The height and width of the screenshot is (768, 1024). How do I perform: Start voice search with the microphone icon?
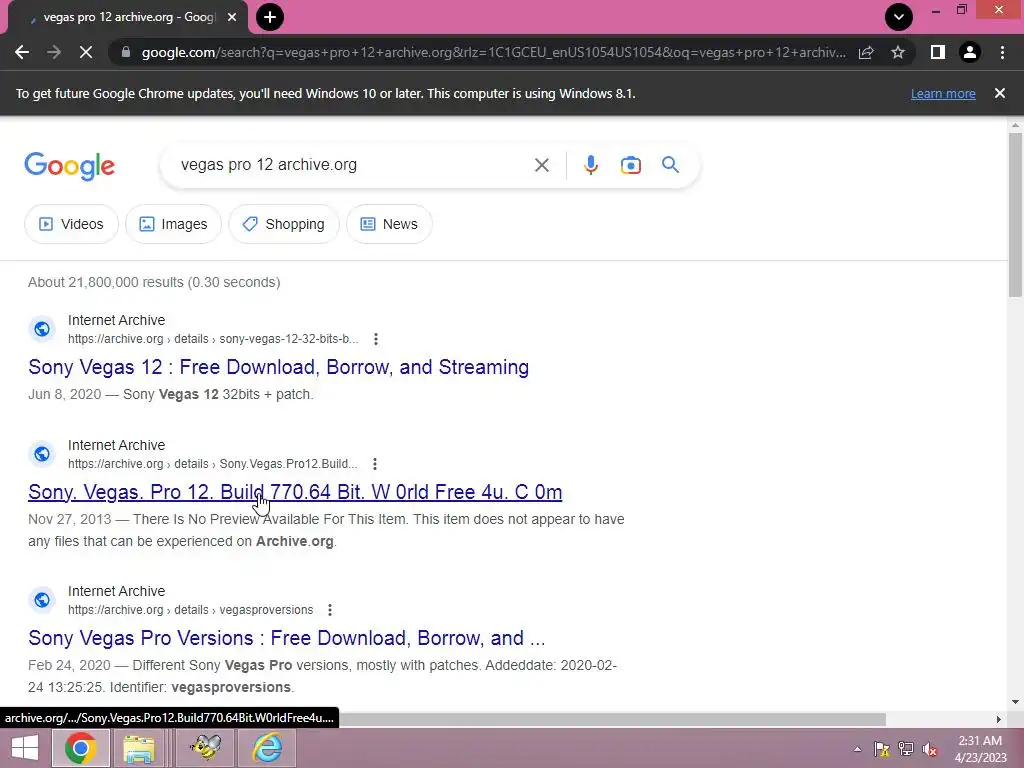[591, 165]
